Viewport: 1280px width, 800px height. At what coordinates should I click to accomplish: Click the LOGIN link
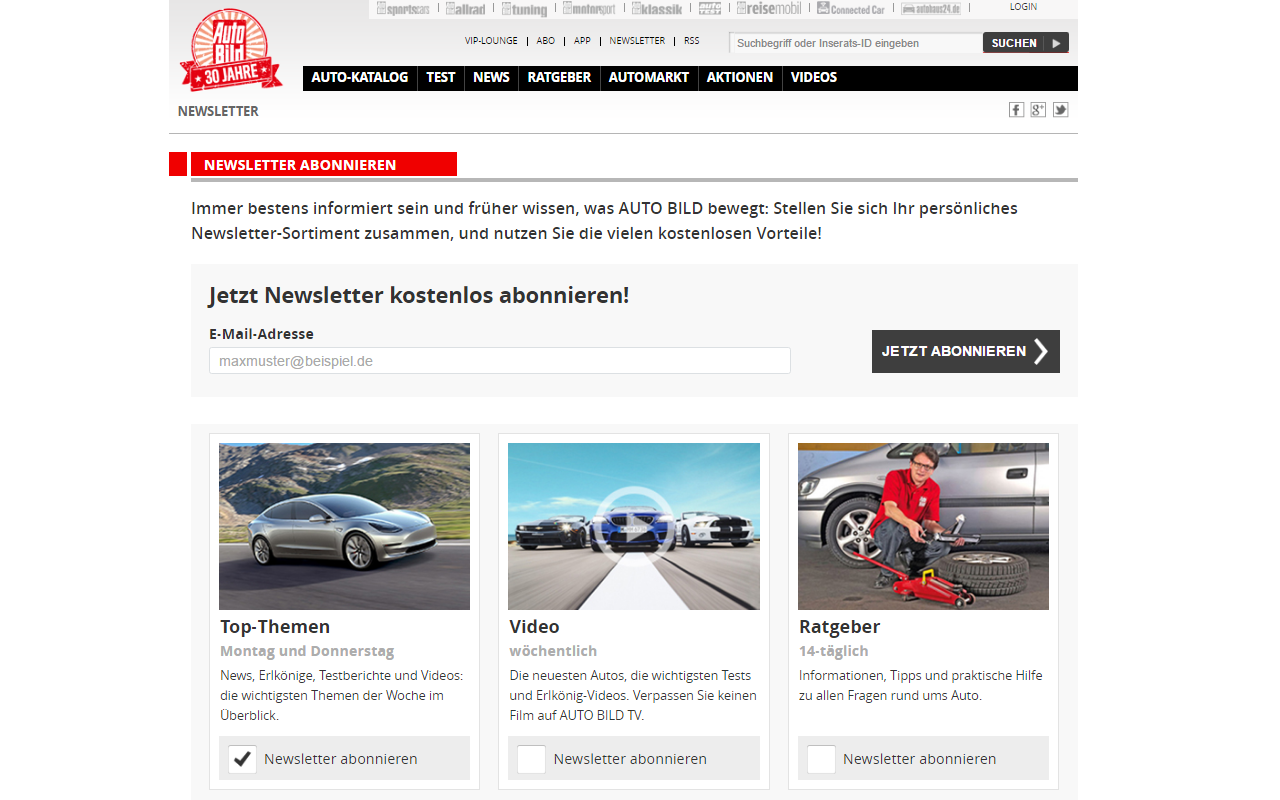[x=1023, y=7]
